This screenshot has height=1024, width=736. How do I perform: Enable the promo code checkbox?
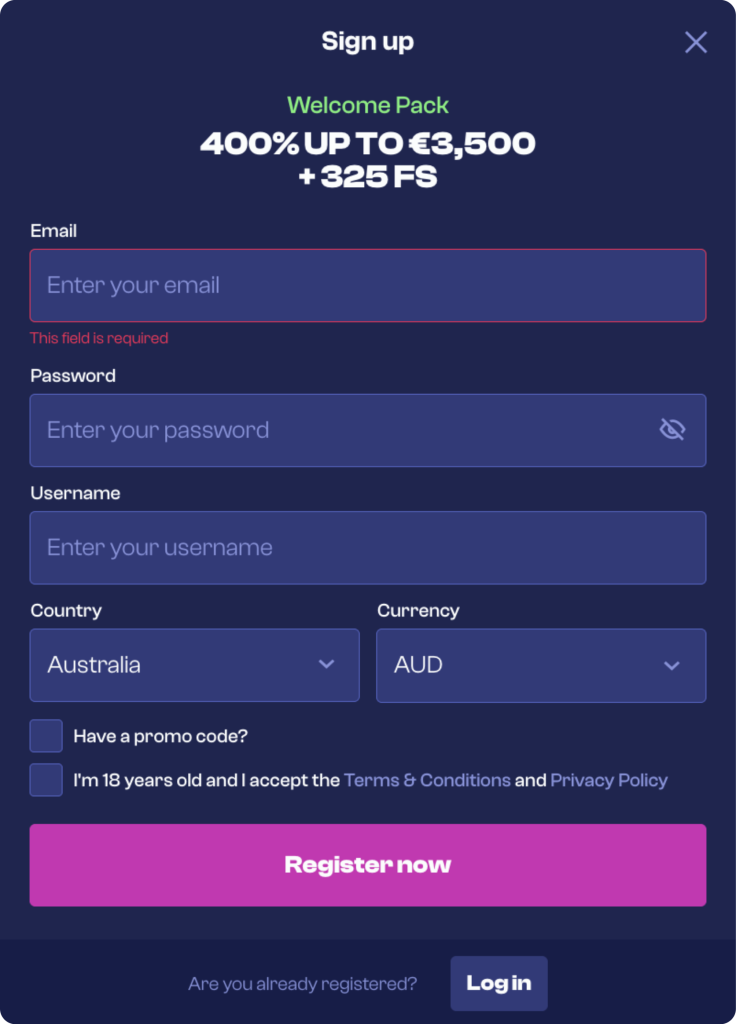pos(46,736)
